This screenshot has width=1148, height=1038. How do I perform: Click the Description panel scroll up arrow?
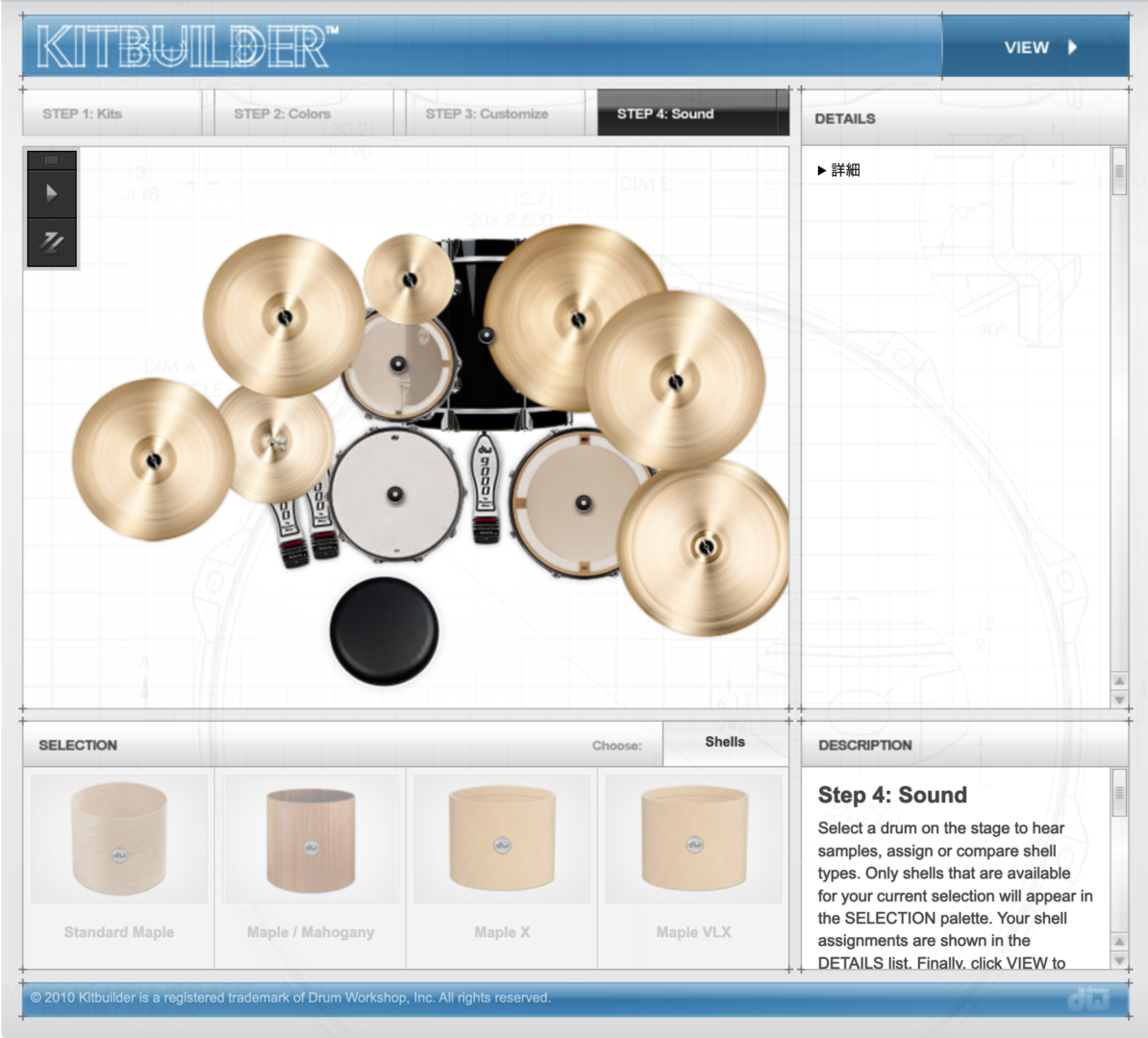tap(1119, 941)
